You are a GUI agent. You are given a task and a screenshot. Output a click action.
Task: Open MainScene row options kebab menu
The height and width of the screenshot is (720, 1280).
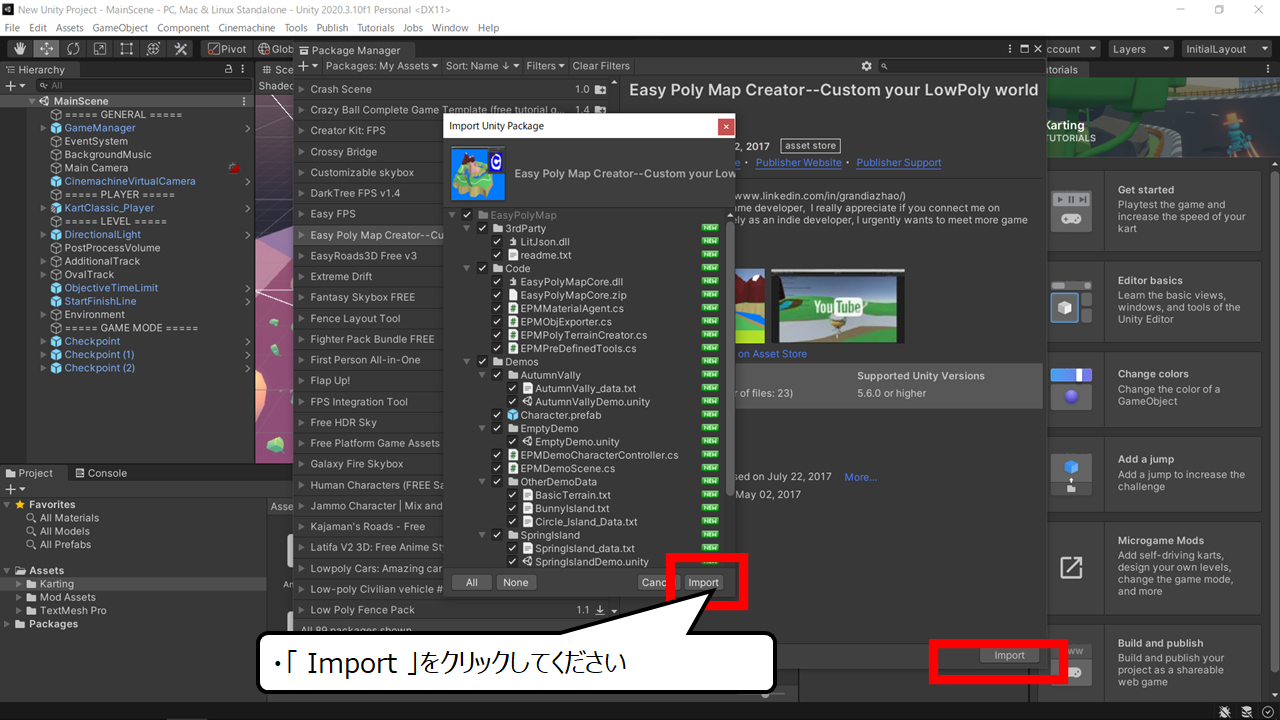click(x=244, y=101)
